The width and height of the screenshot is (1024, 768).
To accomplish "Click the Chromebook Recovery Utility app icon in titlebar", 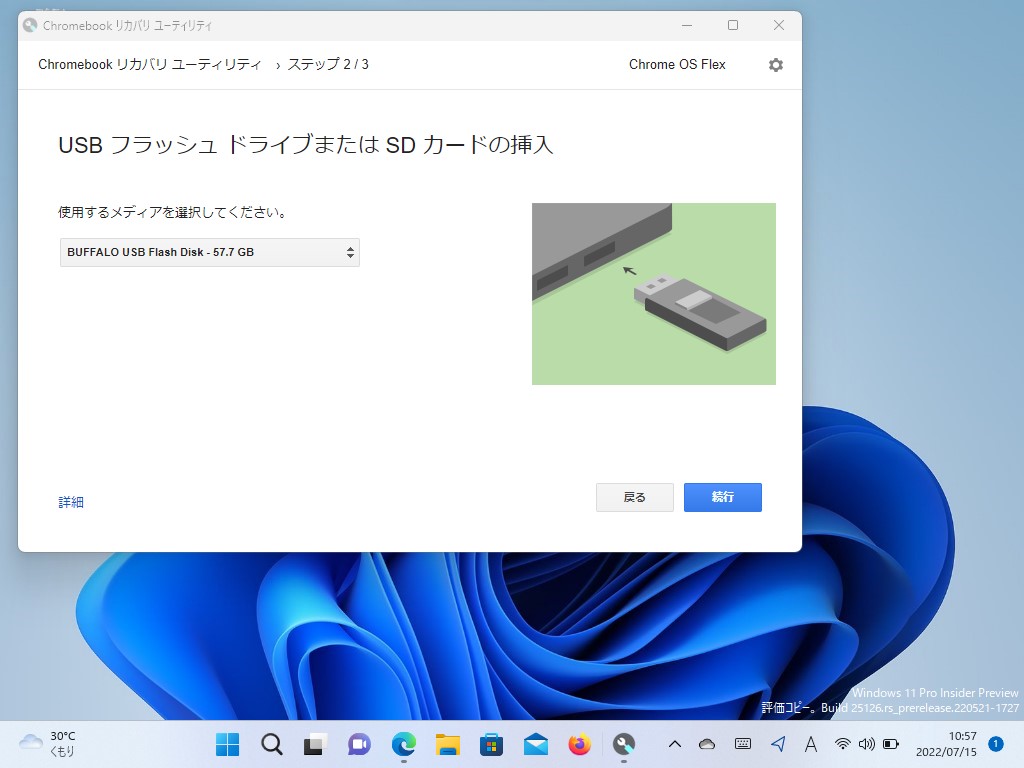I will coord(28,25).
